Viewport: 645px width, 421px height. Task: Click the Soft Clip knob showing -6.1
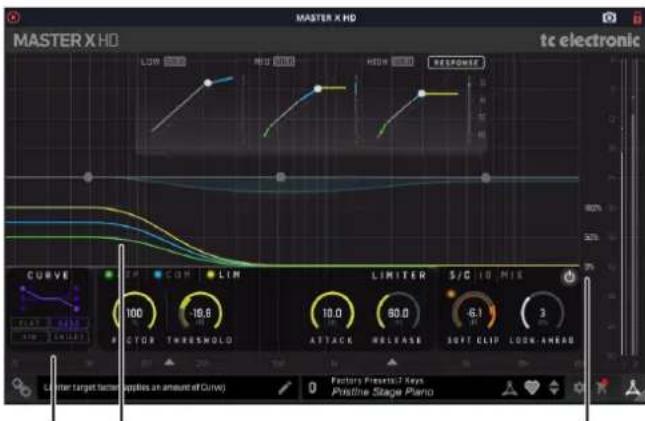[473, 314]
